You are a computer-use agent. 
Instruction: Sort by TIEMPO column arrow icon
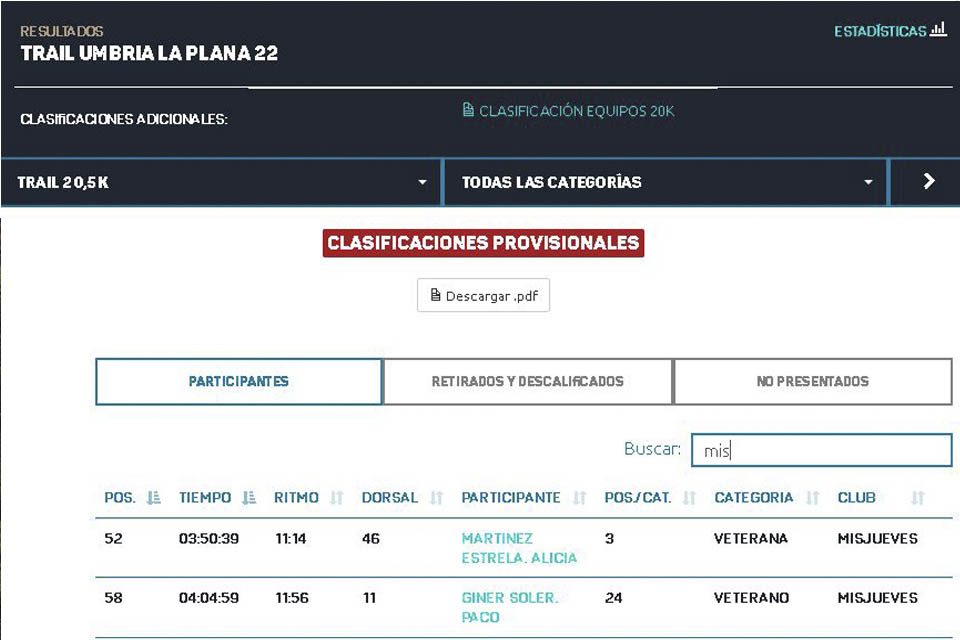249,498
